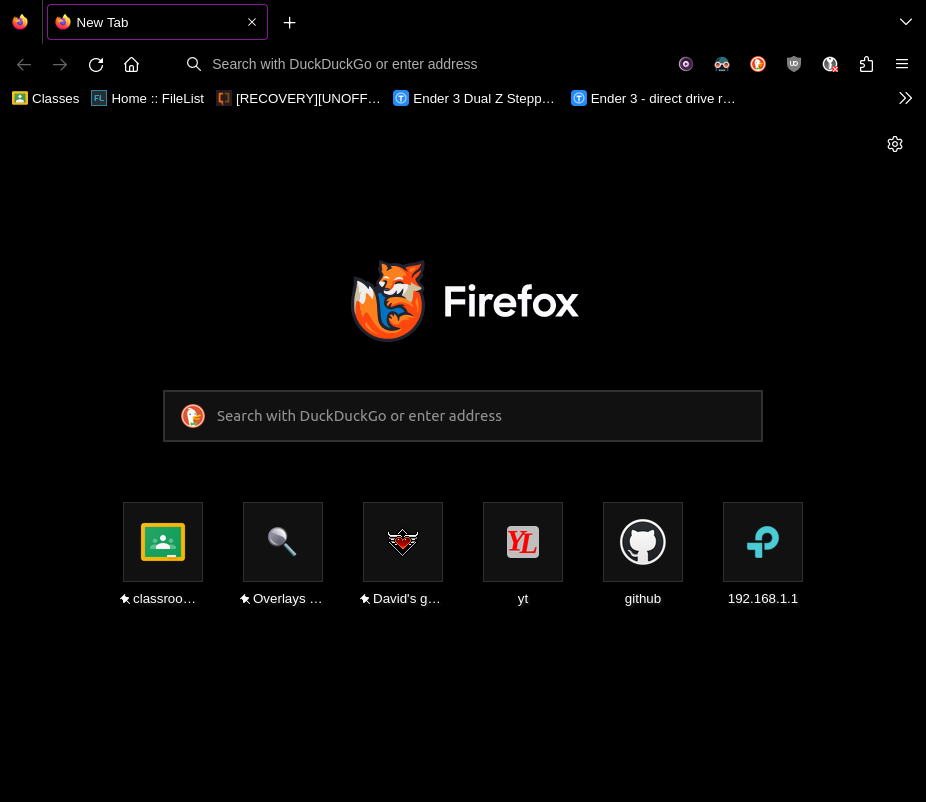
Task: Open the purple play-circle extension
Action: point(686,64)
